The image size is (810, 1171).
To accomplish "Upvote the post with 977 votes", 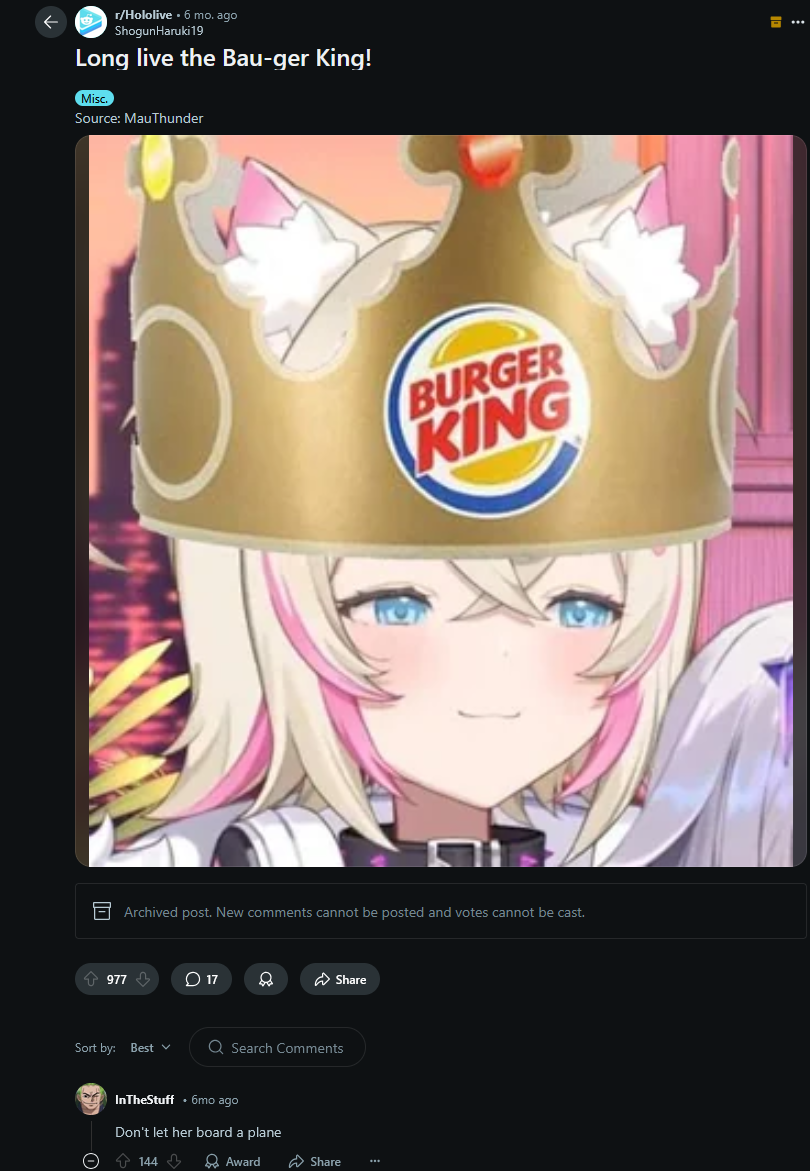I will (x=91, y=979).
